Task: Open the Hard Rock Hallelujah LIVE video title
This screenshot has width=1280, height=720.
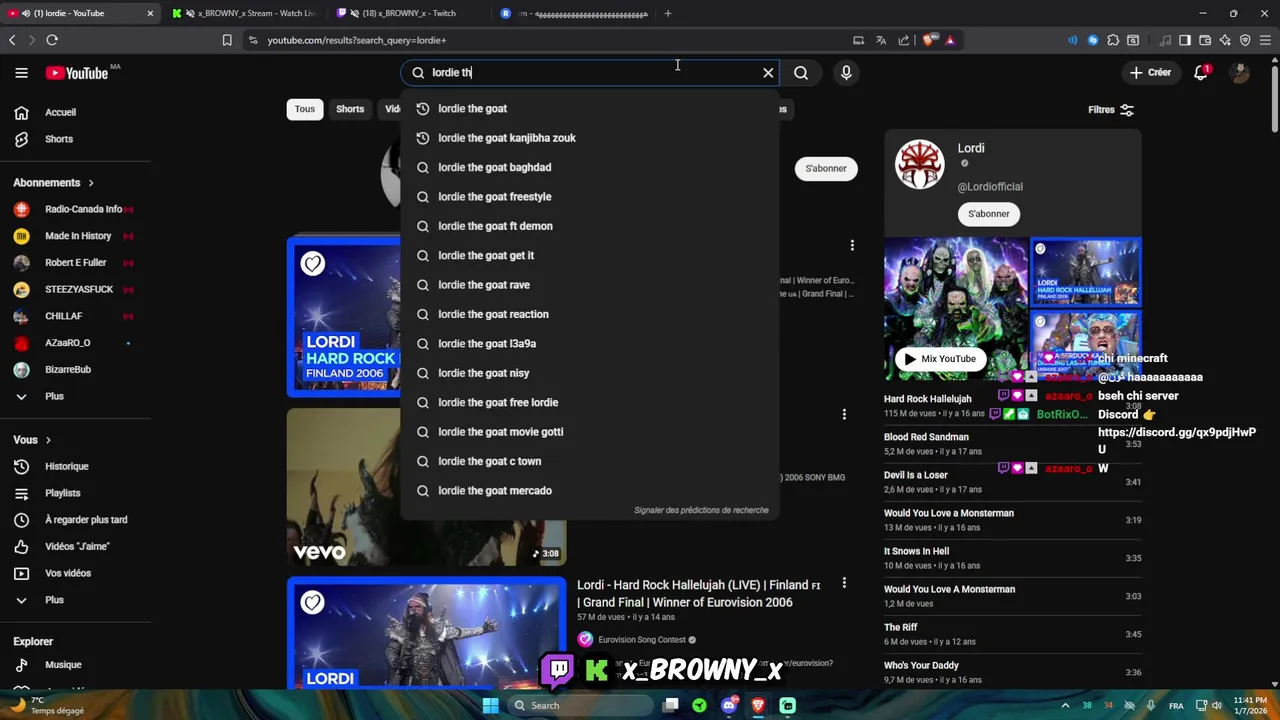Action: tap(698, 594)
